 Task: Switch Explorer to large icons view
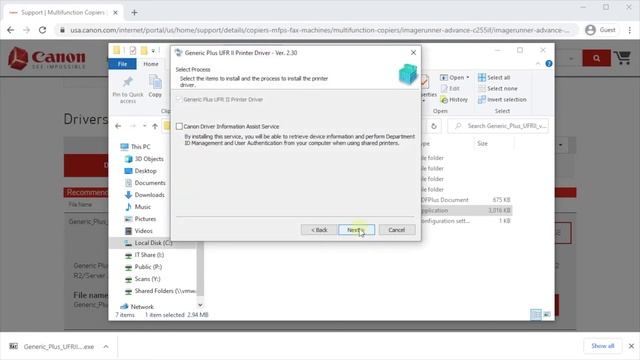click(x=547, y=314)
